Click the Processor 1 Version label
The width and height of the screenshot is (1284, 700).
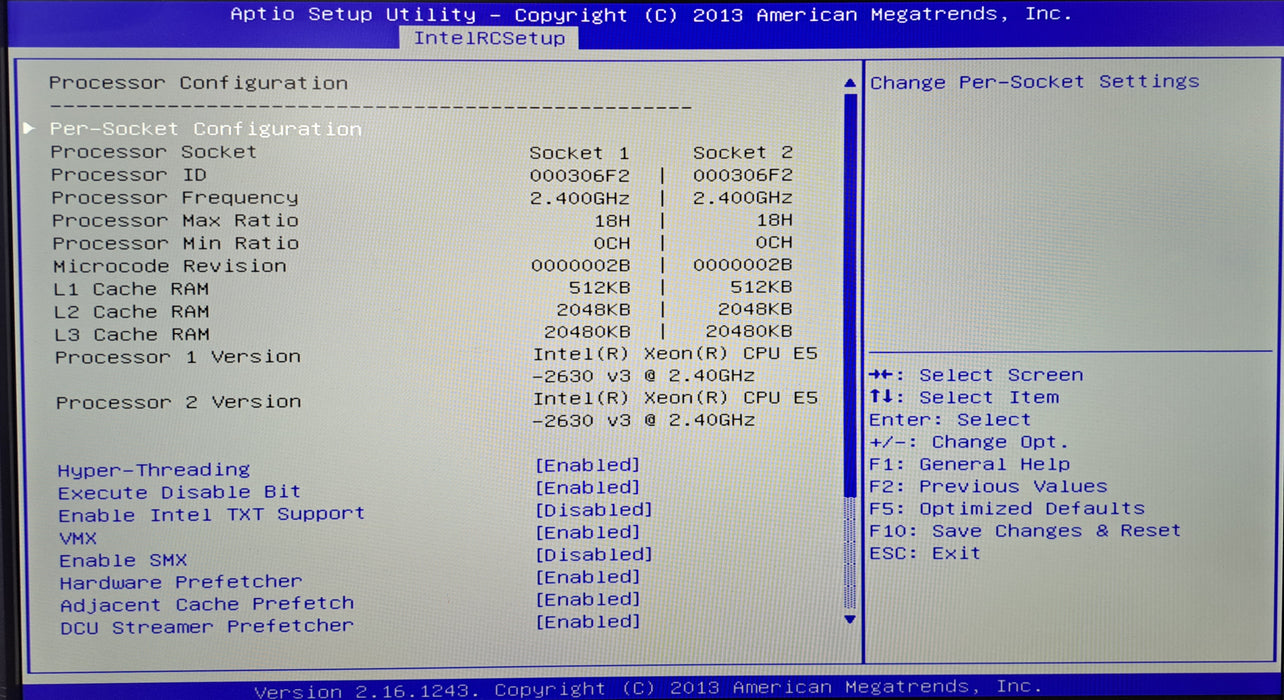(x=178, y=357)
